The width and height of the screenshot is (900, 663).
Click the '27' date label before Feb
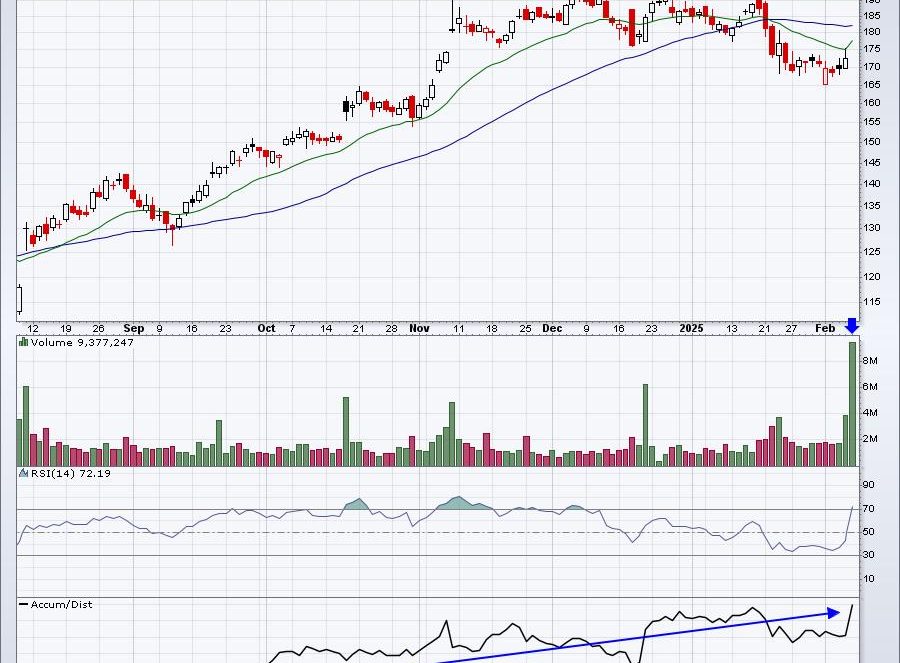pos(791,329)
